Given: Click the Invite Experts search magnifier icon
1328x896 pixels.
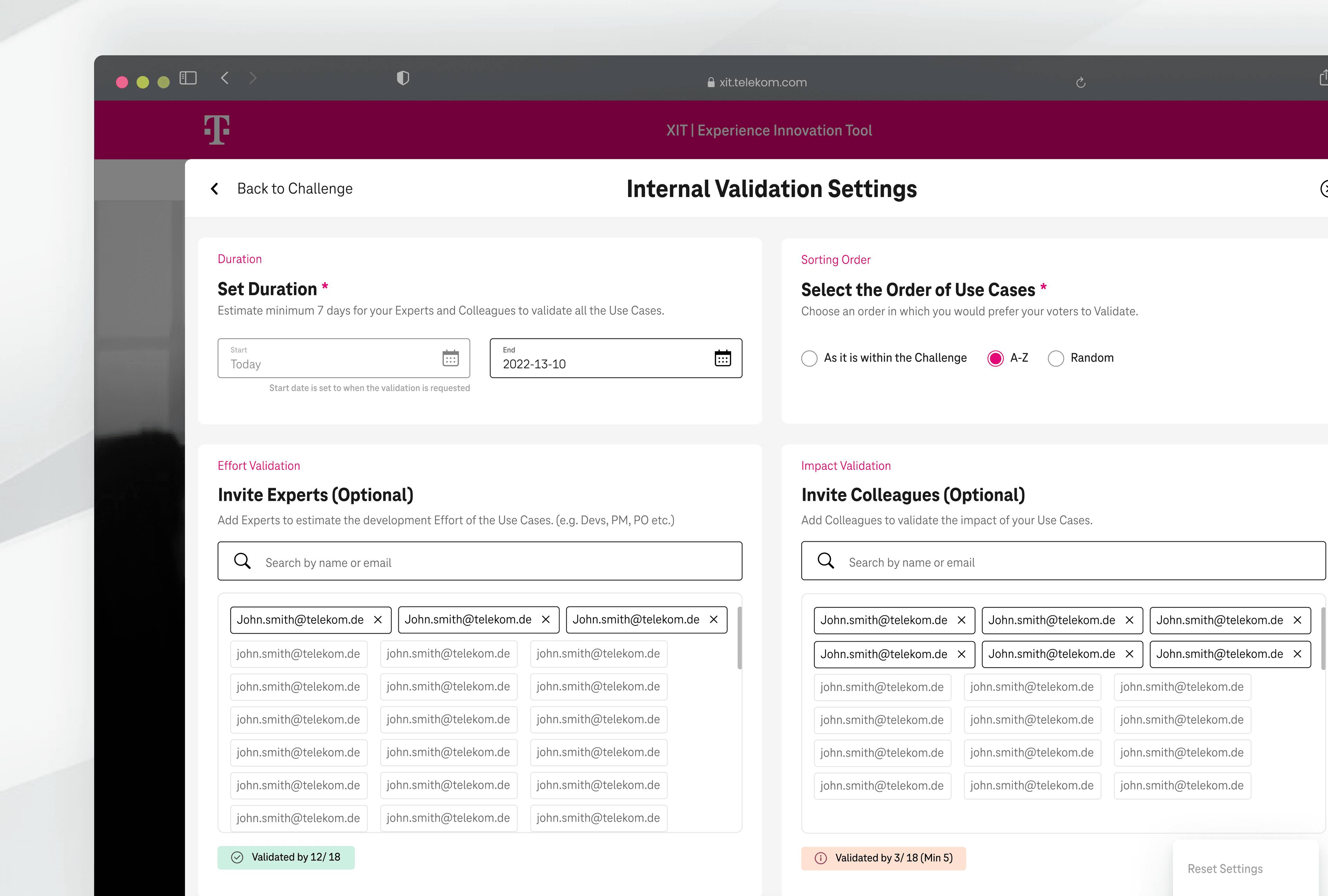Looking at the screenshot, I should [x=242, y=561].
